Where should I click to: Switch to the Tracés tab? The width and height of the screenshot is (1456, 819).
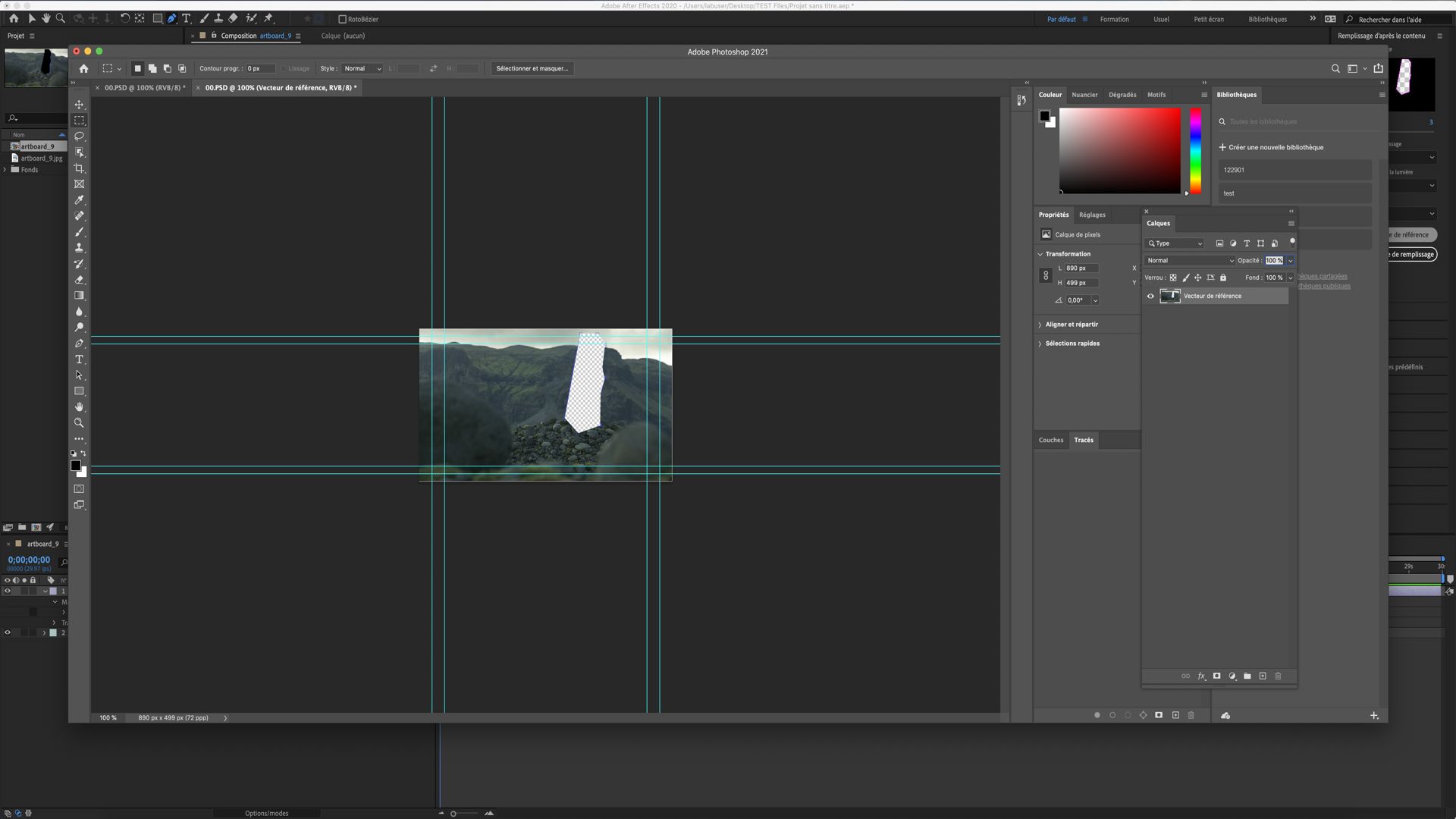coord(1084,440)
